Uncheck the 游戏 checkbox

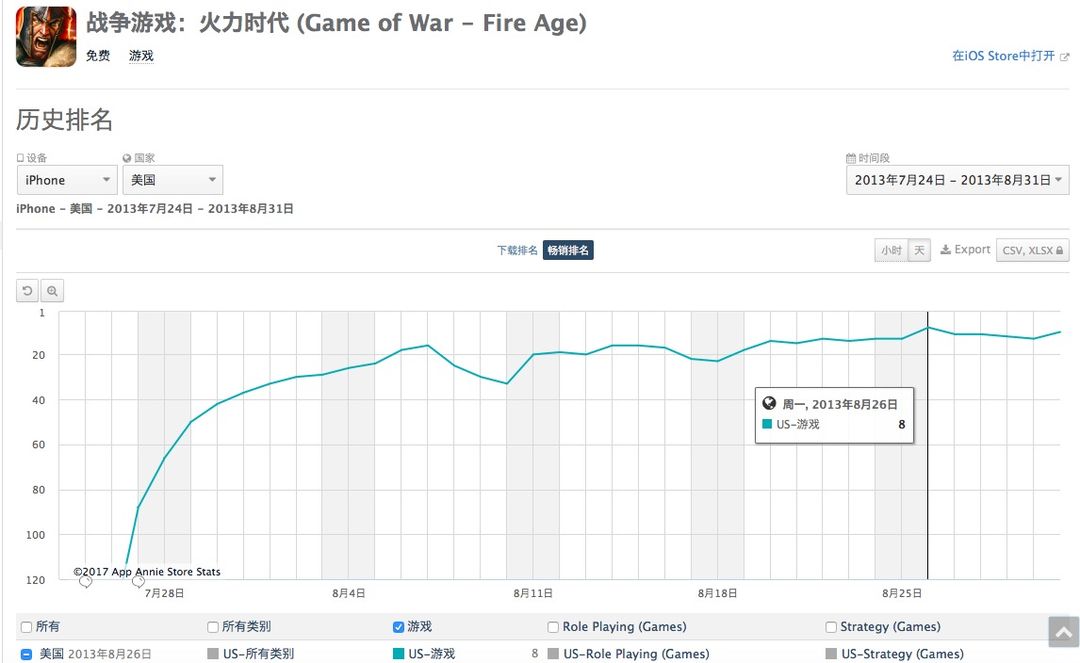398,627
